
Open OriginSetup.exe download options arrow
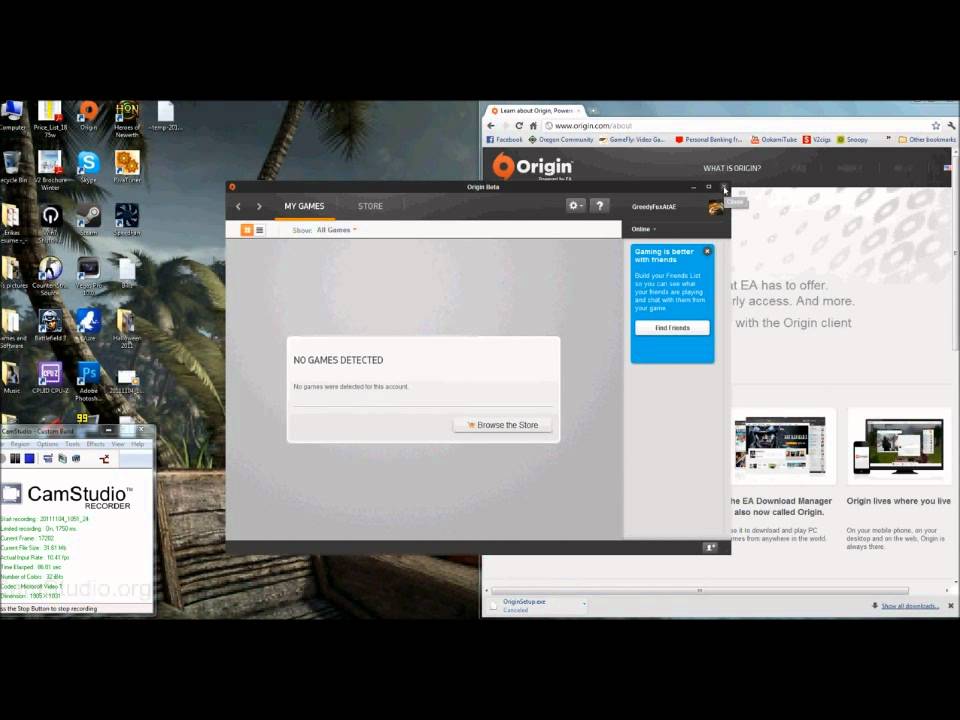(584, 604)
